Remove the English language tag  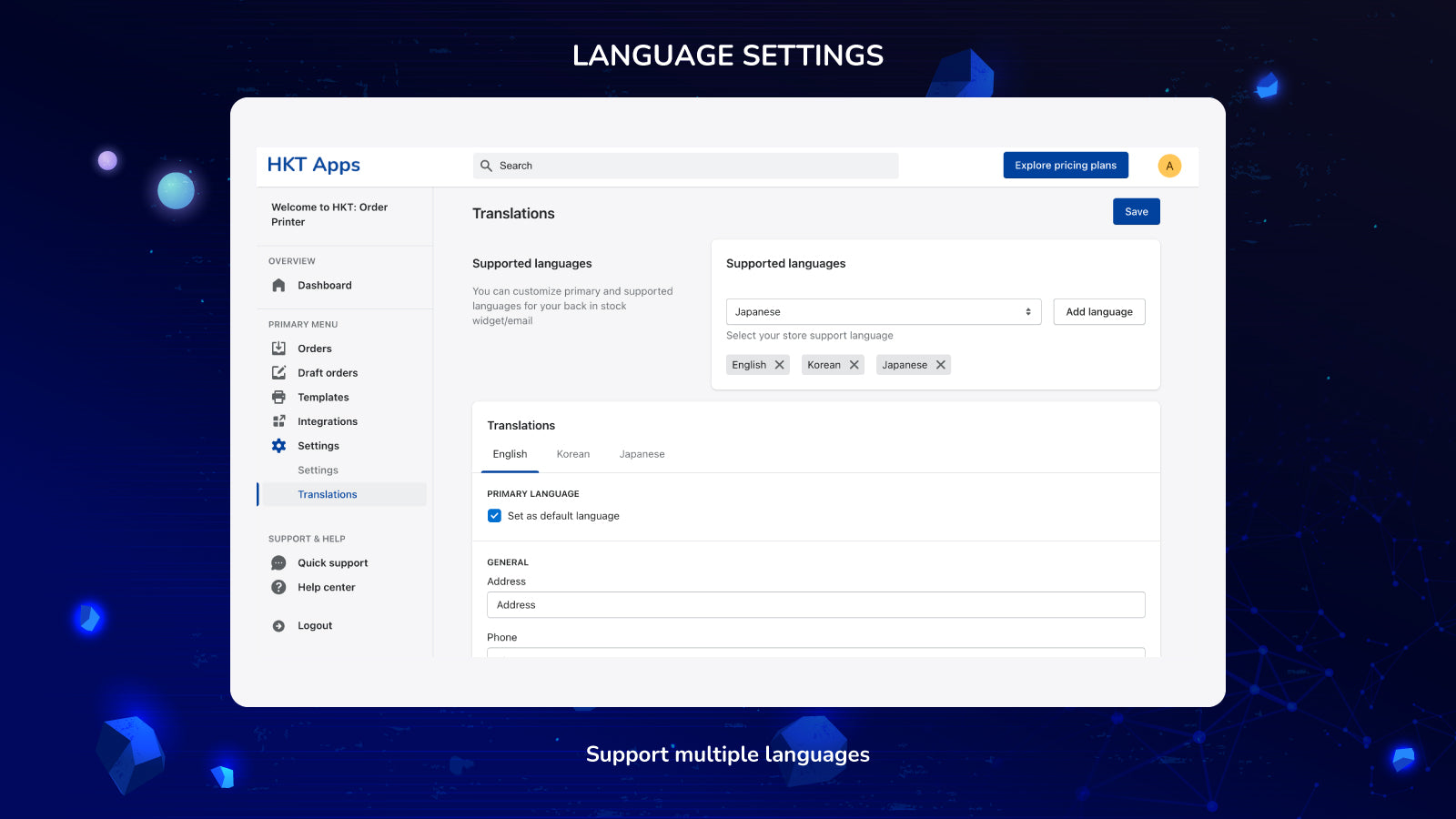[x=780, y=364]
